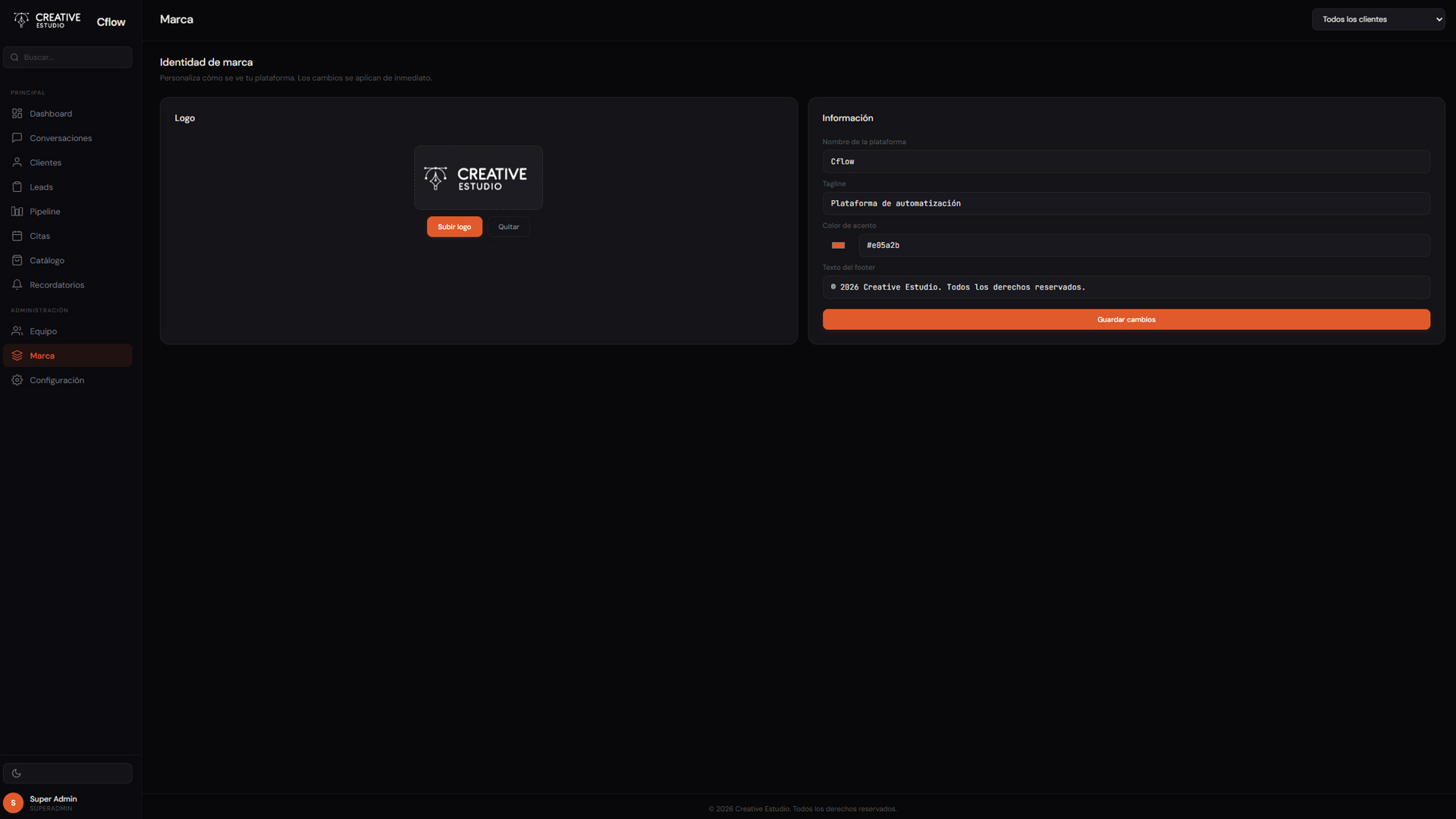Open the Catálogo section
This screenshot has height=819, width=1456.
coord(67,260)
